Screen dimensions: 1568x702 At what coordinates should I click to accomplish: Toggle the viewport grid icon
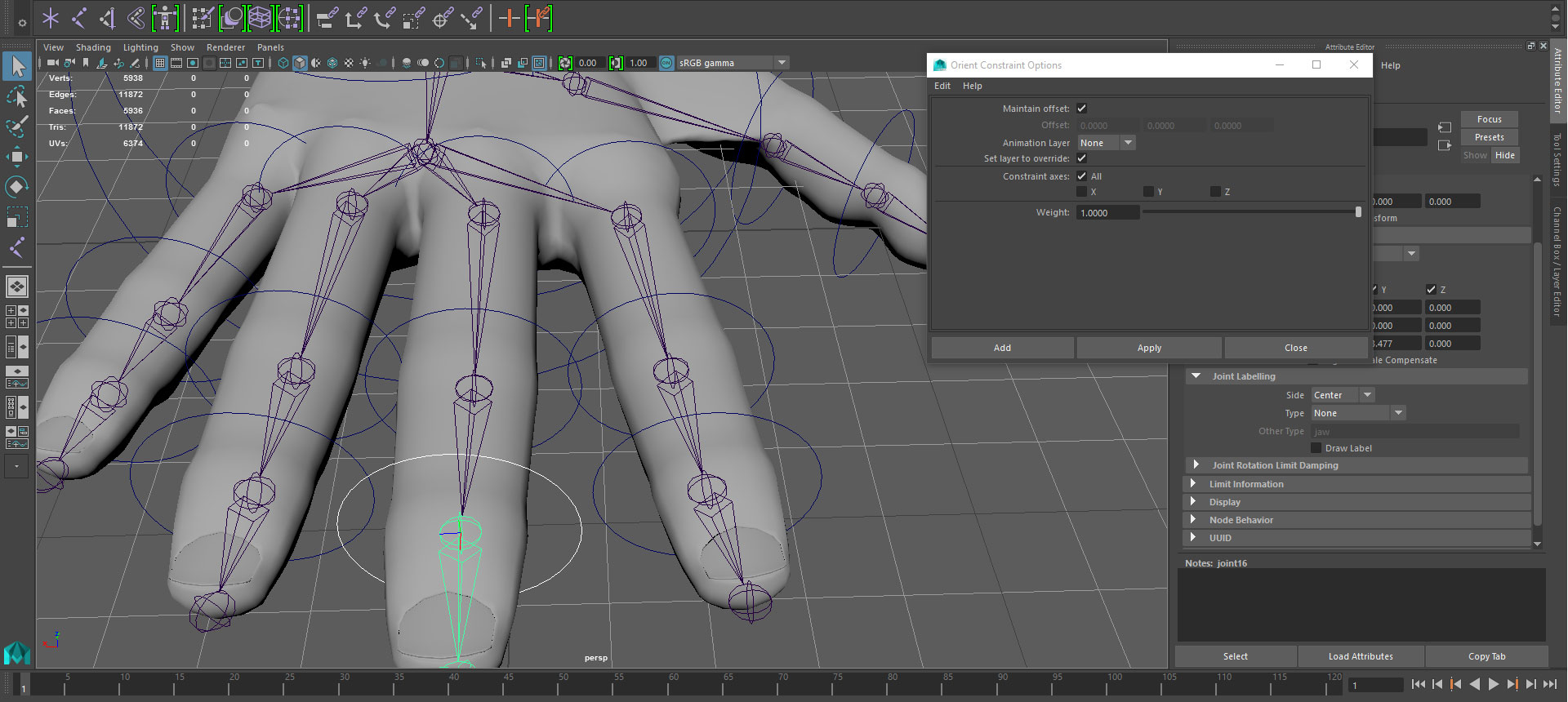160,63
